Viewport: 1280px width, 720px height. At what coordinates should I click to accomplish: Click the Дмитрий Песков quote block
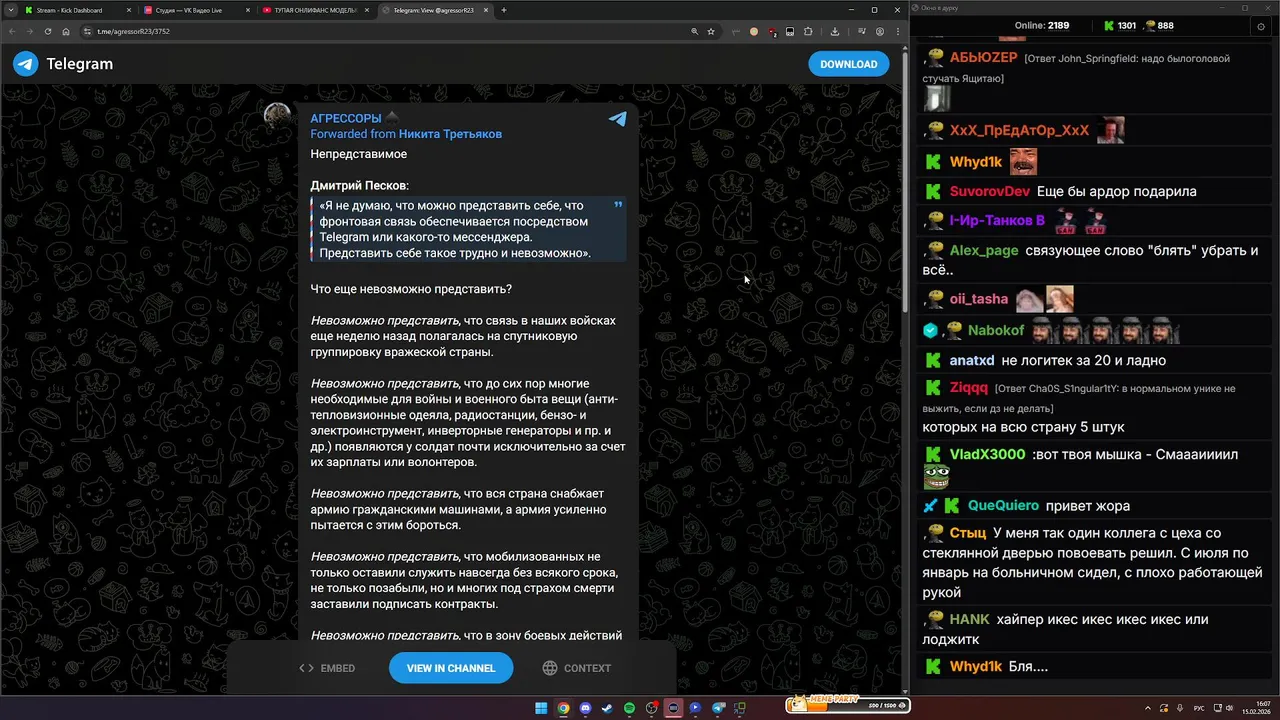468,229
